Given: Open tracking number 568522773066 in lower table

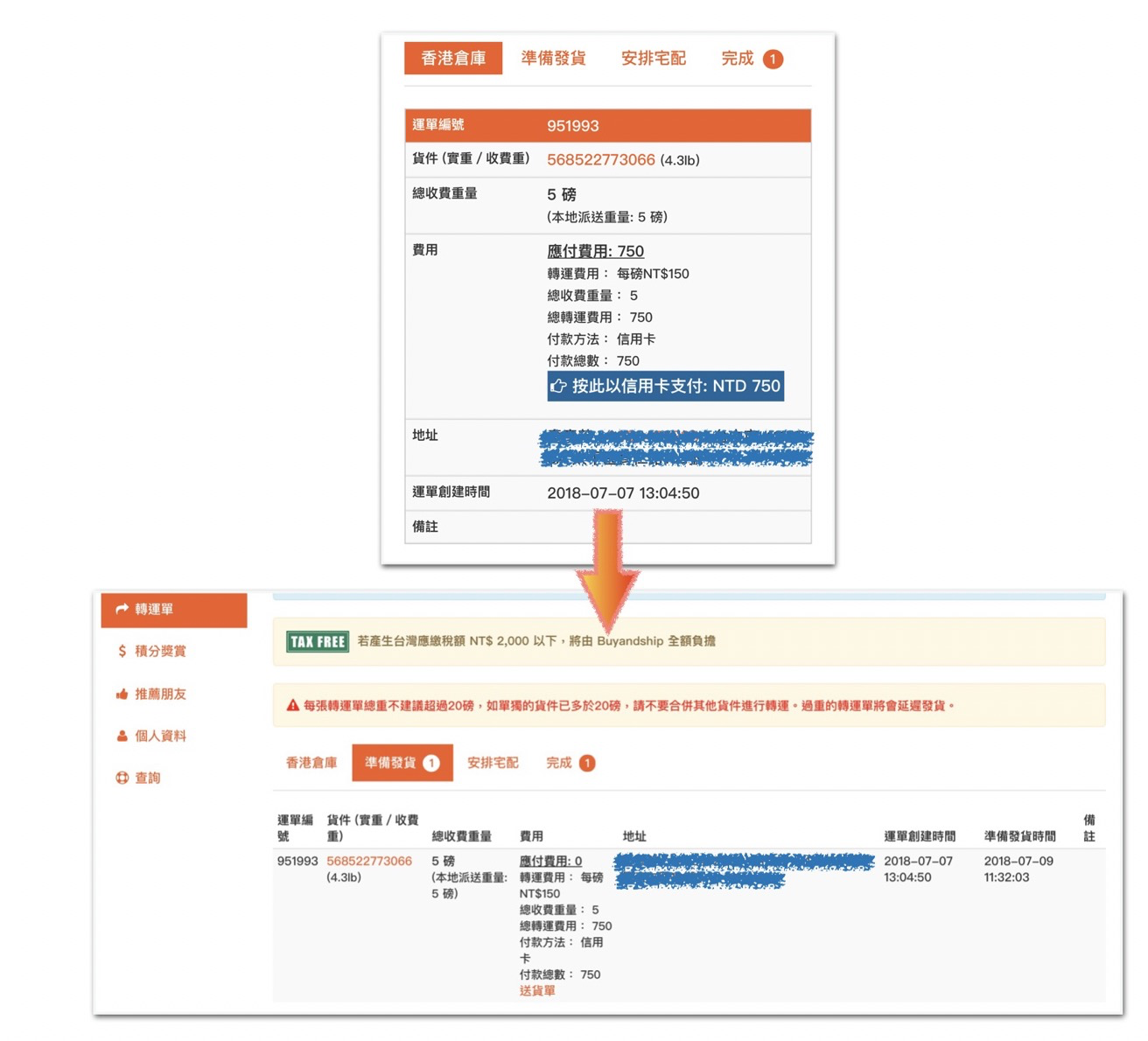Looking at the screenshot, I should [x=368, y=861].
